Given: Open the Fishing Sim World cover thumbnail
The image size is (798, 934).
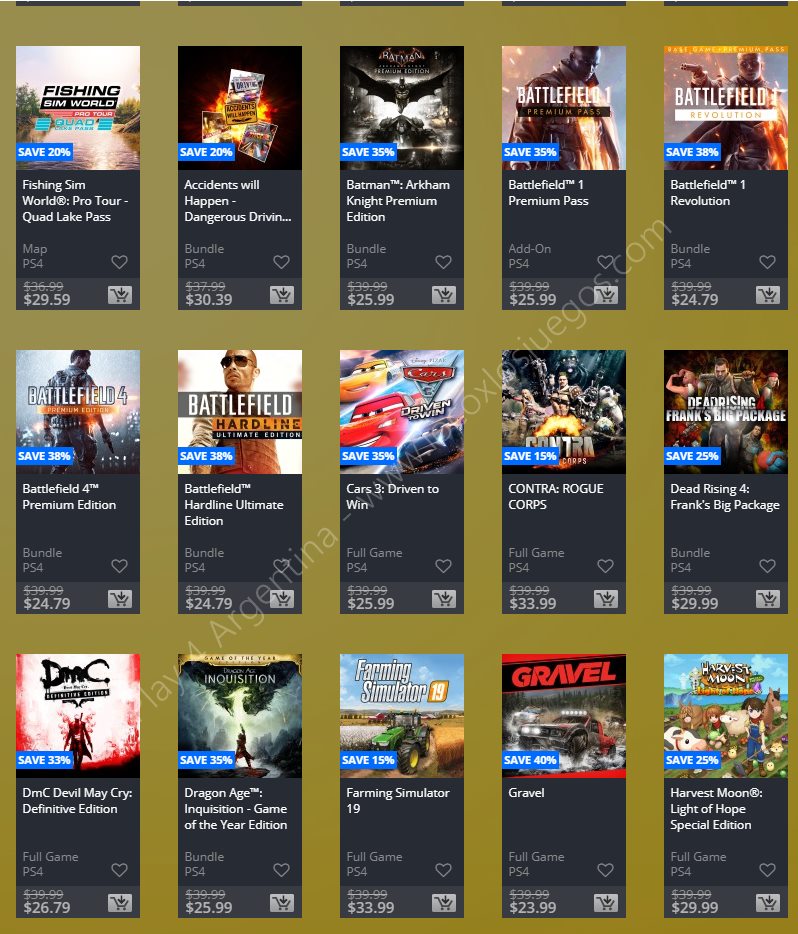Looking at the screenshot, I should (78, 108).
